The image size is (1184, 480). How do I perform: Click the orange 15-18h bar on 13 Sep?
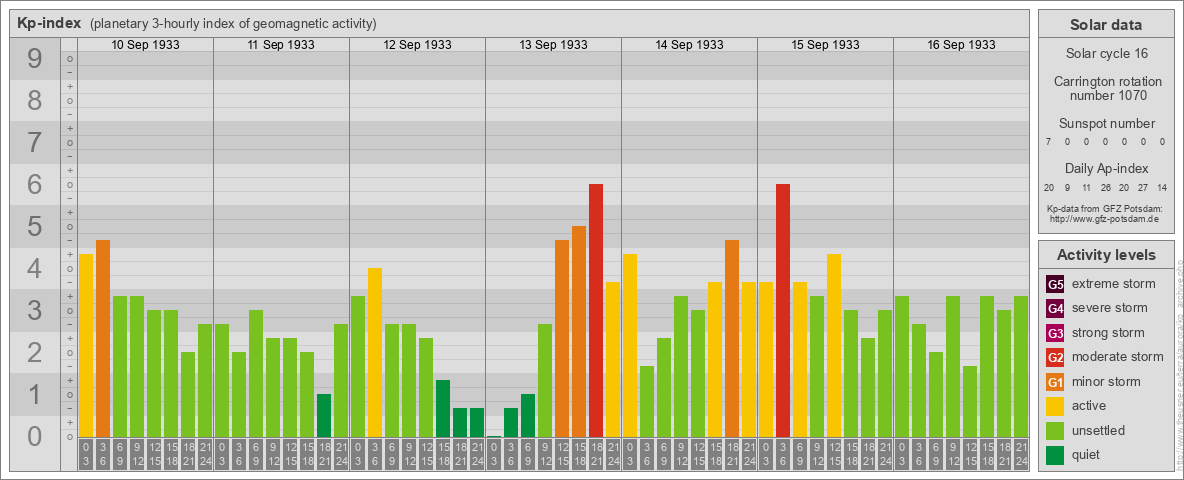pos(578,331)
